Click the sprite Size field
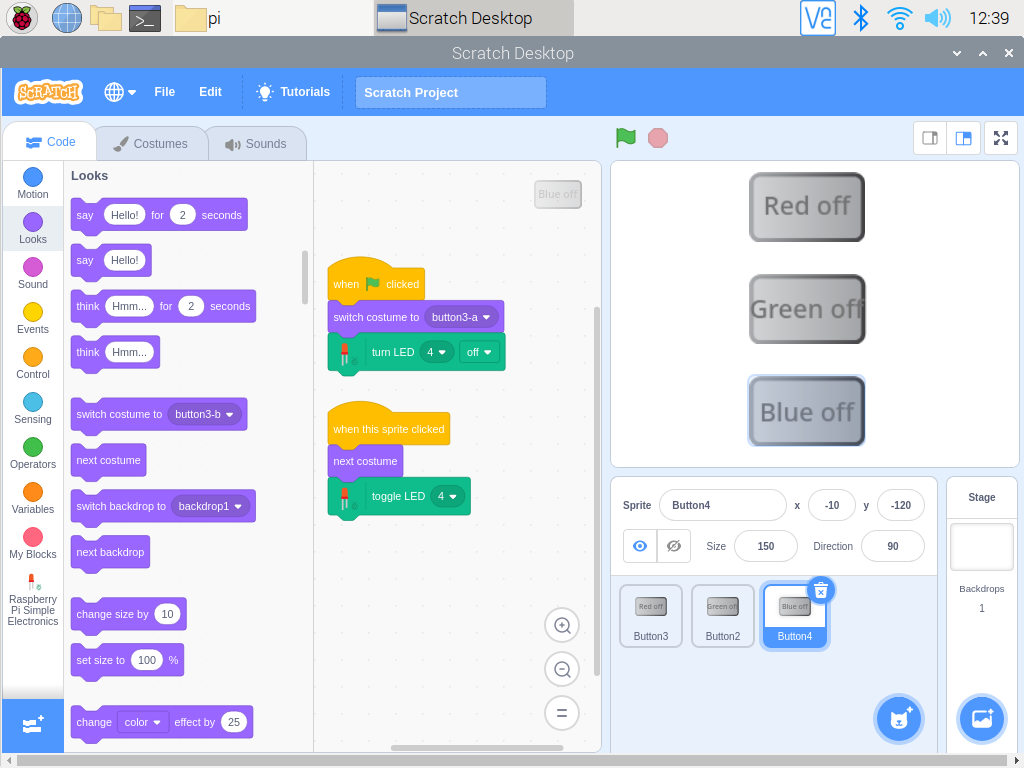 [x=765, y=546]
